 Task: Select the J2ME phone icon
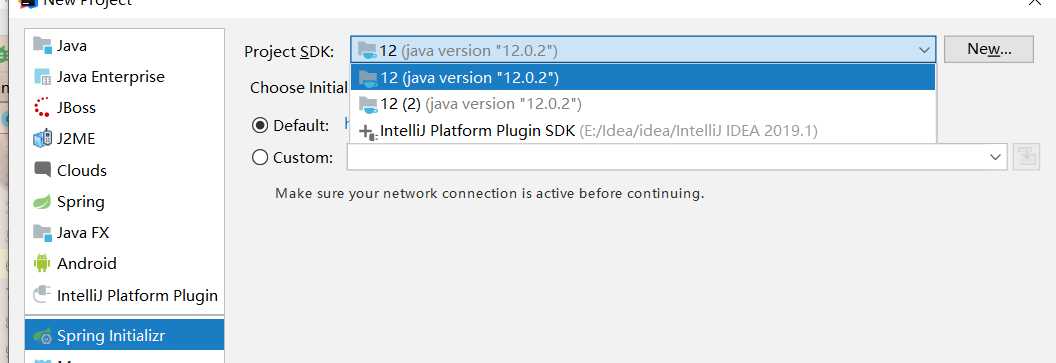pos(42,139)
